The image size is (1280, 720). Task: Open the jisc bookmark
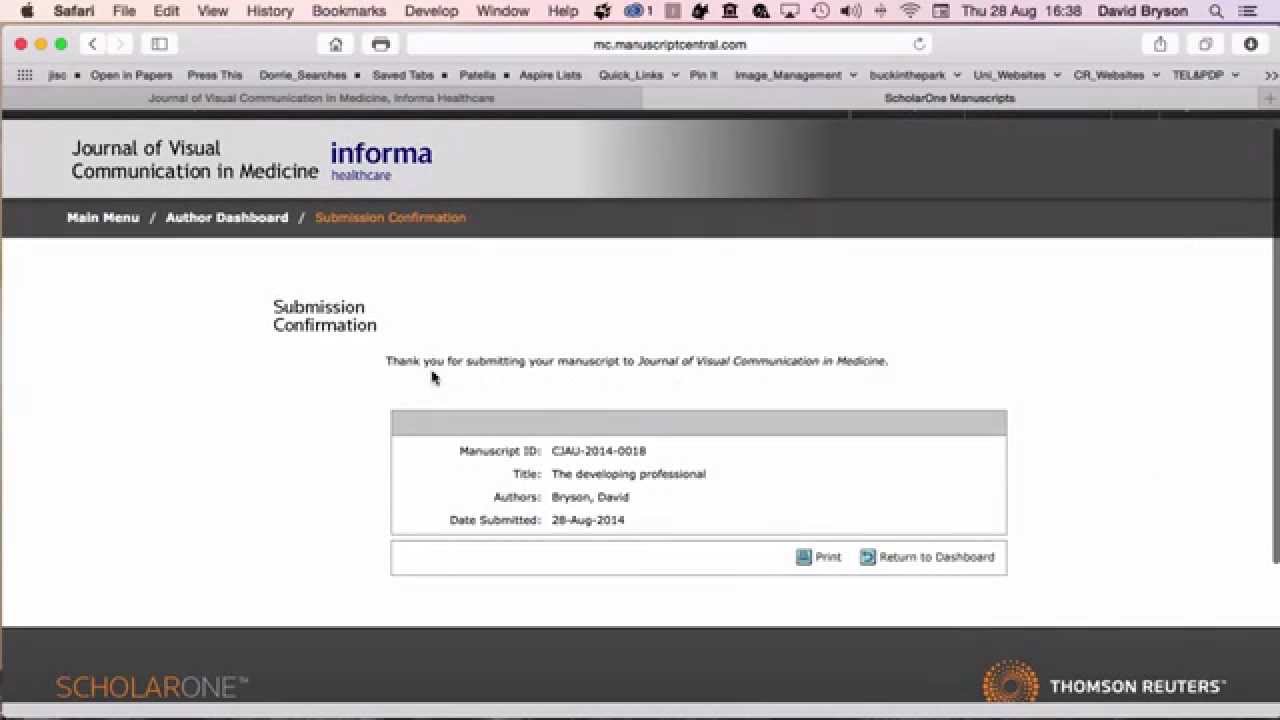[x=58, y=75]
